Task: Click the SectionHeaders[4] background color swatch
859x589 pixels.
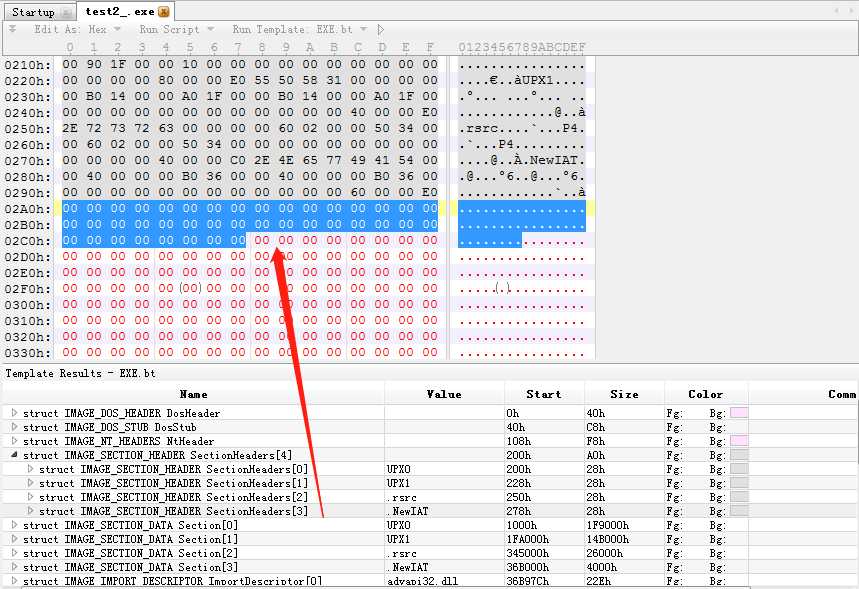Action: coord(739,455)
